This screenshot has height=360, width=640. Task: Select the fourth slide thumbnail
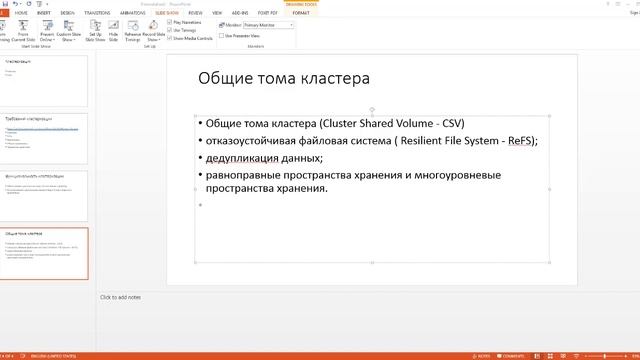coord(44,253)
